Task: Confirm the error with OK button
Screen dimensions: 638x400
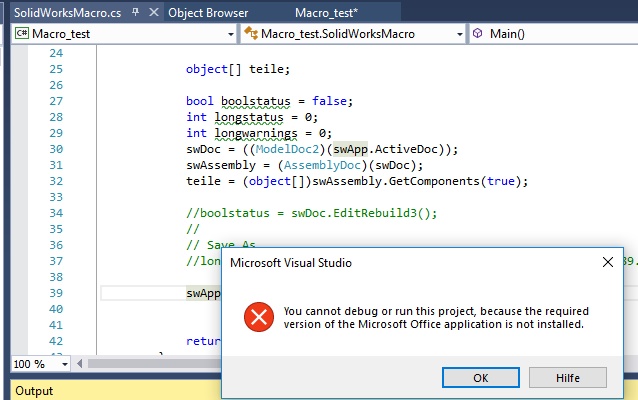Action: pyautogui.click(x=481, y=378)
